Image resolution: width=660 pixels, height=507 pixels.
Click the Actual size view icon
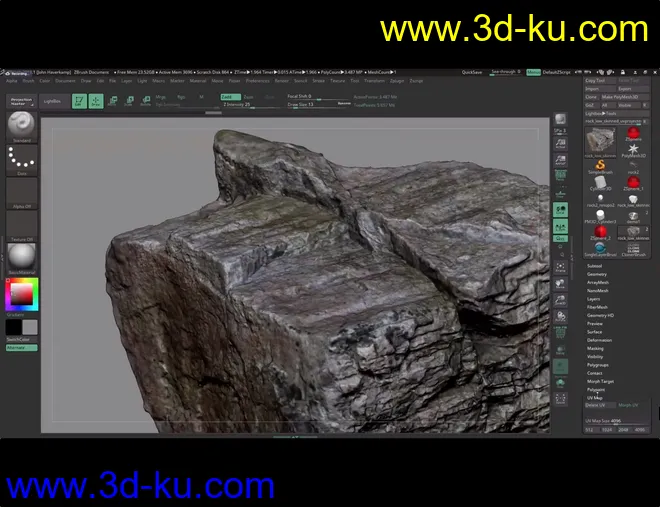pyautogui.click(x=560, y=144)
